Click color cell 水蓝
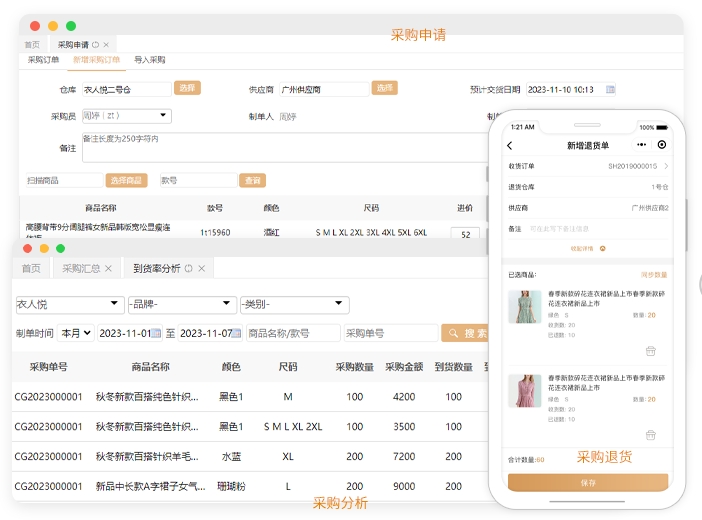702x520 pixels. point(231,456)
